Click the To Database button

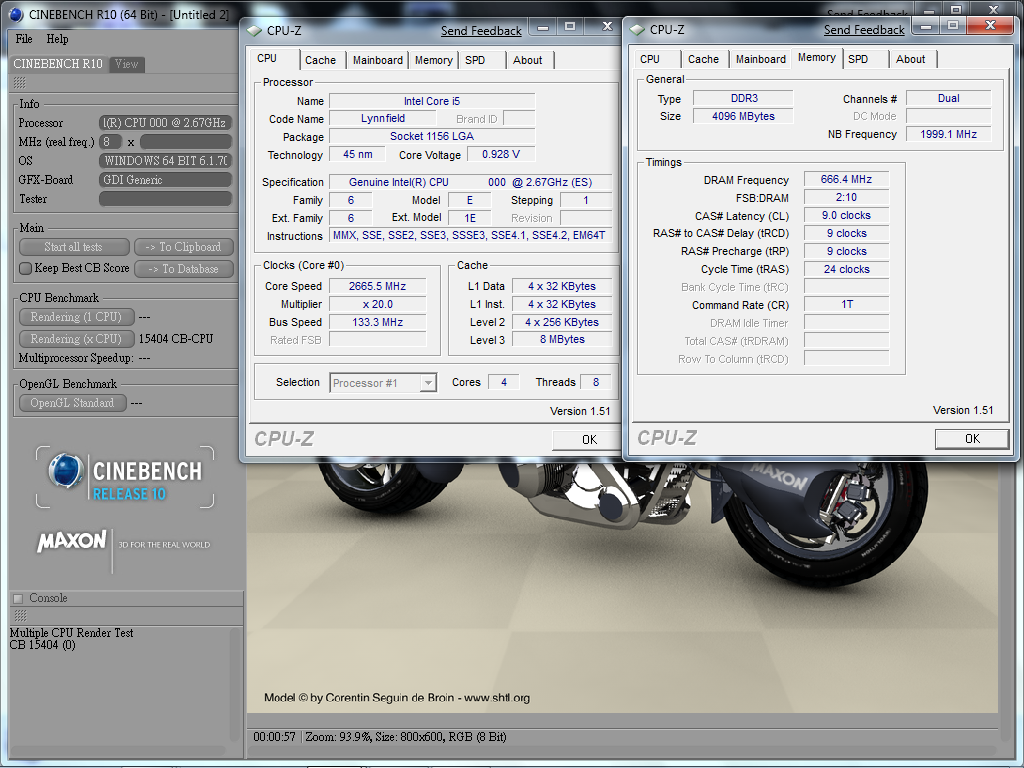[x=184, y=268]
